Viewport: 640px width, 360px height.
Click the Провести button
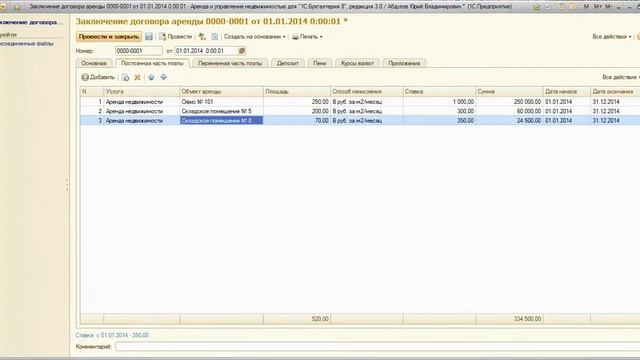tap(175, 37)
